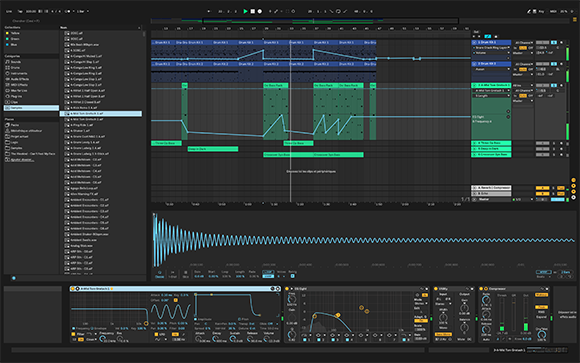Toggle the blue automation mode button above the track headers
Image resolution: width=580 pixels, height=363 pixels.
tap(488, 37)
